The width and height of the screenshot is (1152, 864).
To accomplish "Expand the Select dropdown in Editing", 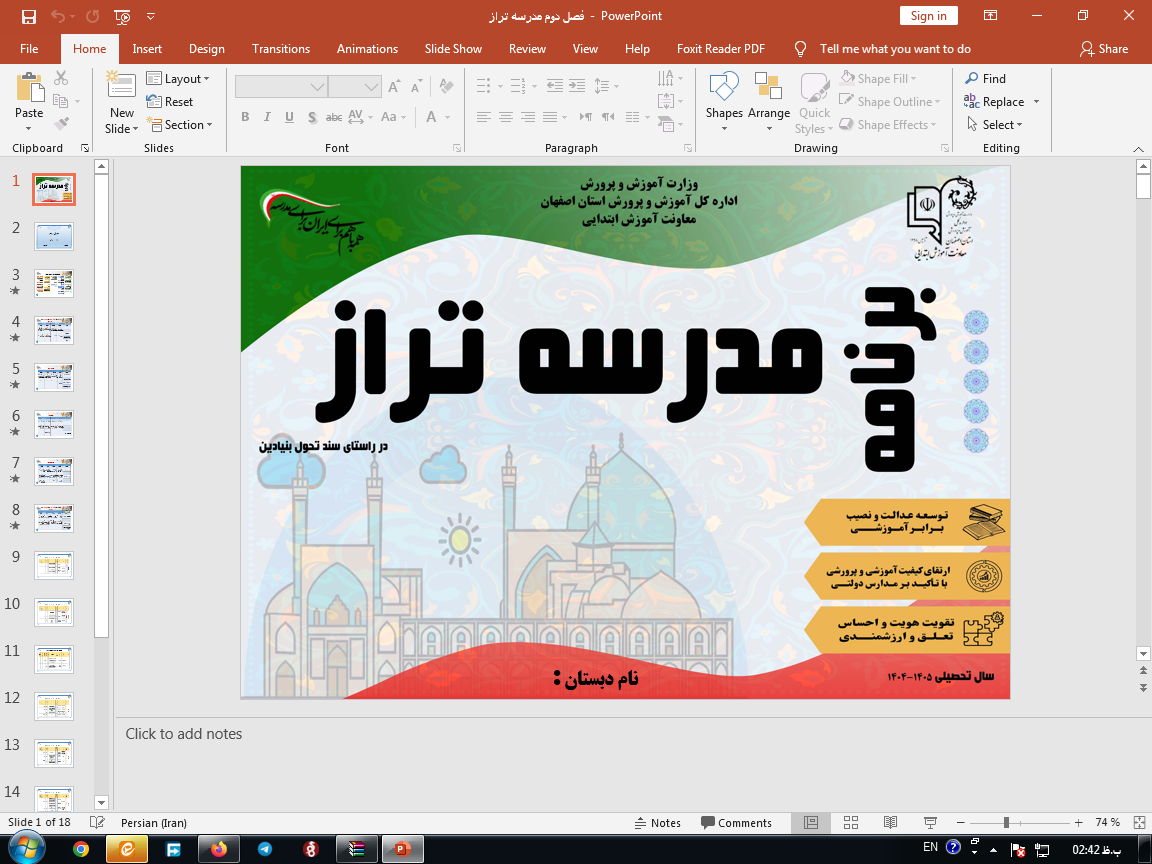I will [995, 125].
